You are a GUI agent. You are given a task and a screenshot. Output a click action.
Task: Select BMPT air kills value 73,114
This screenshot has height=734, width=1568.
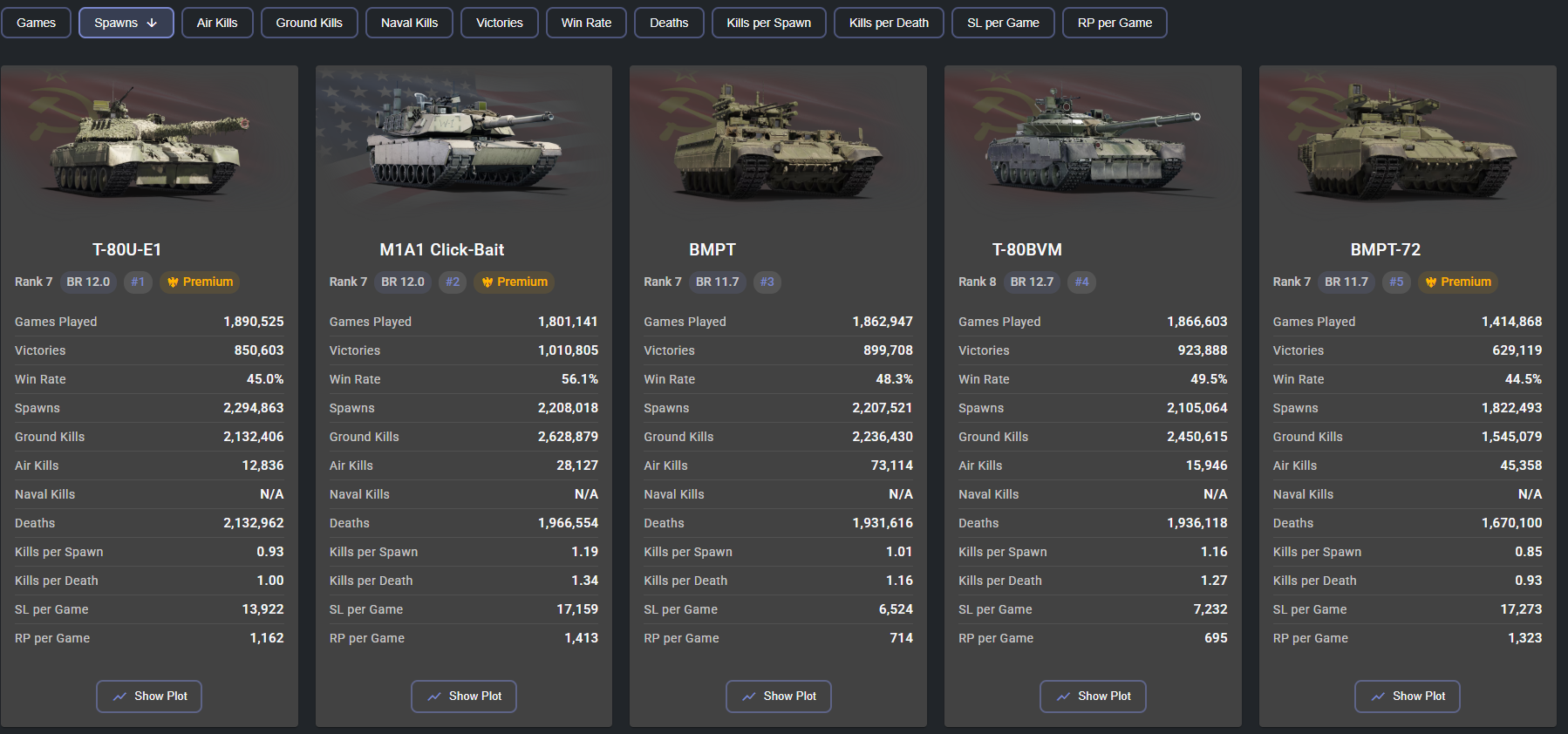(892, 466)
